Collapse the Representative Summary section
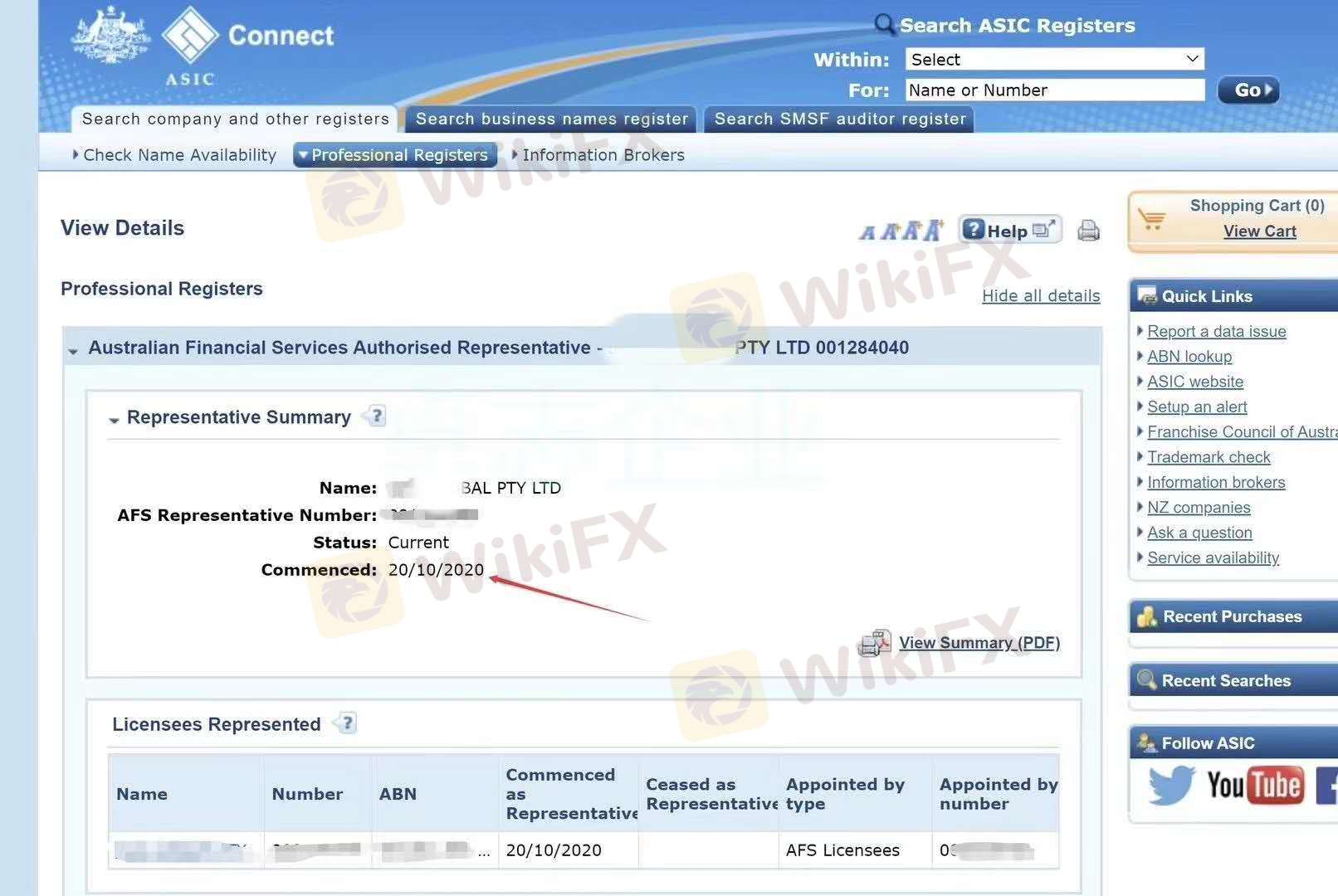This screenshot has width=1338, height=896. pos(114,420)
